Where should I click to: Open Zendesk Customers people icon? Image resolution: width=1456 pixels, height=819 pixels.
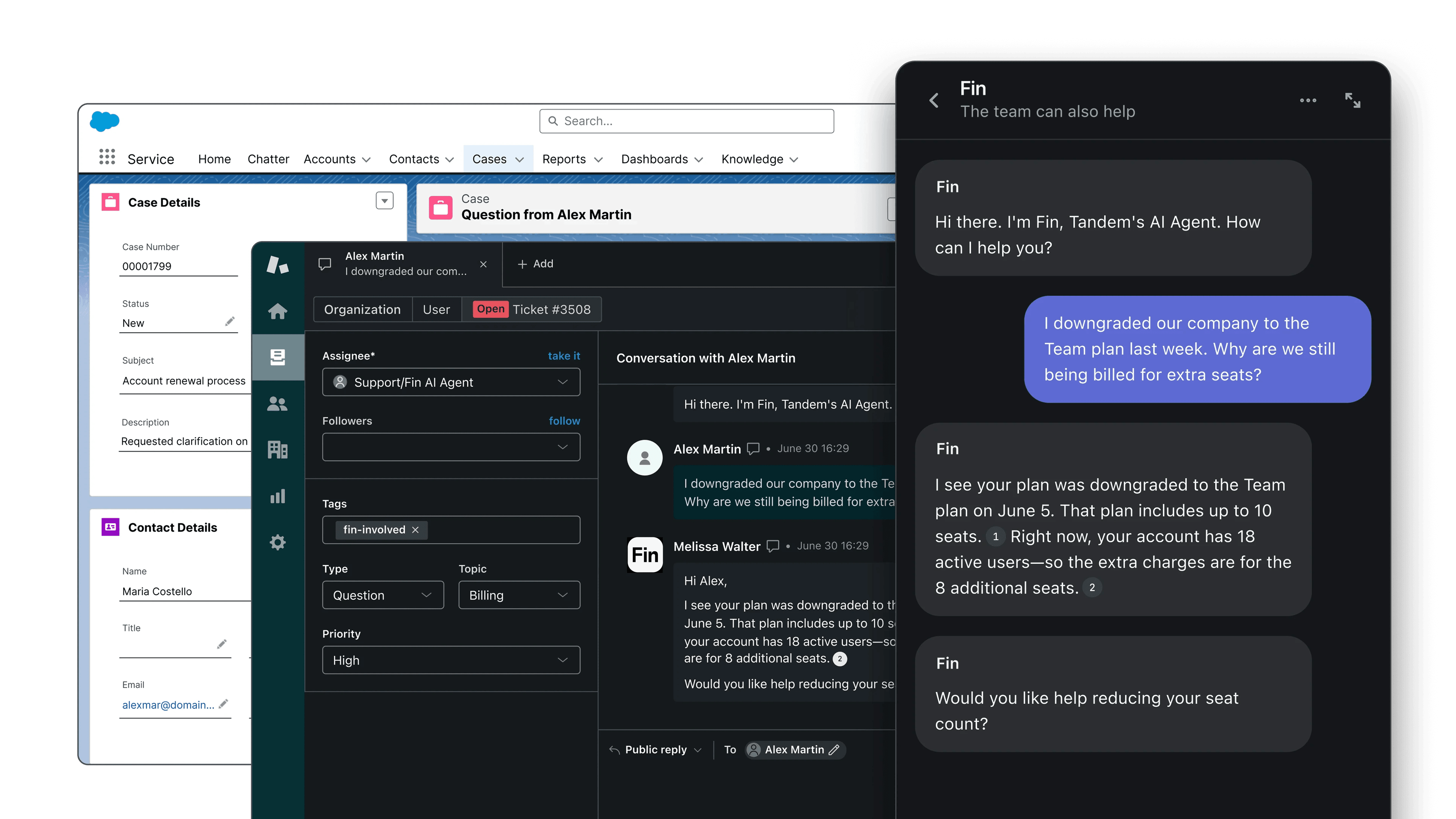point(278,403)
